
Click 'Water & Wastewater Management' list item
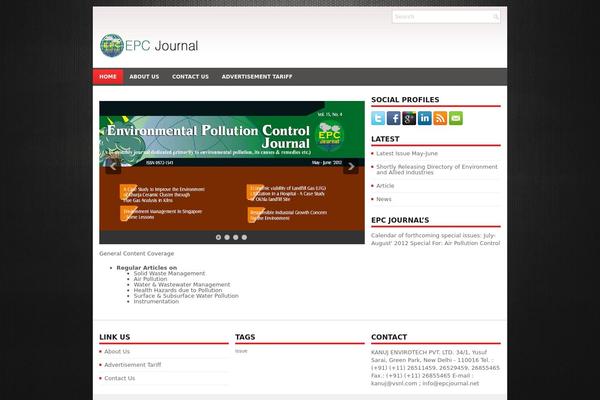[182, 285]
